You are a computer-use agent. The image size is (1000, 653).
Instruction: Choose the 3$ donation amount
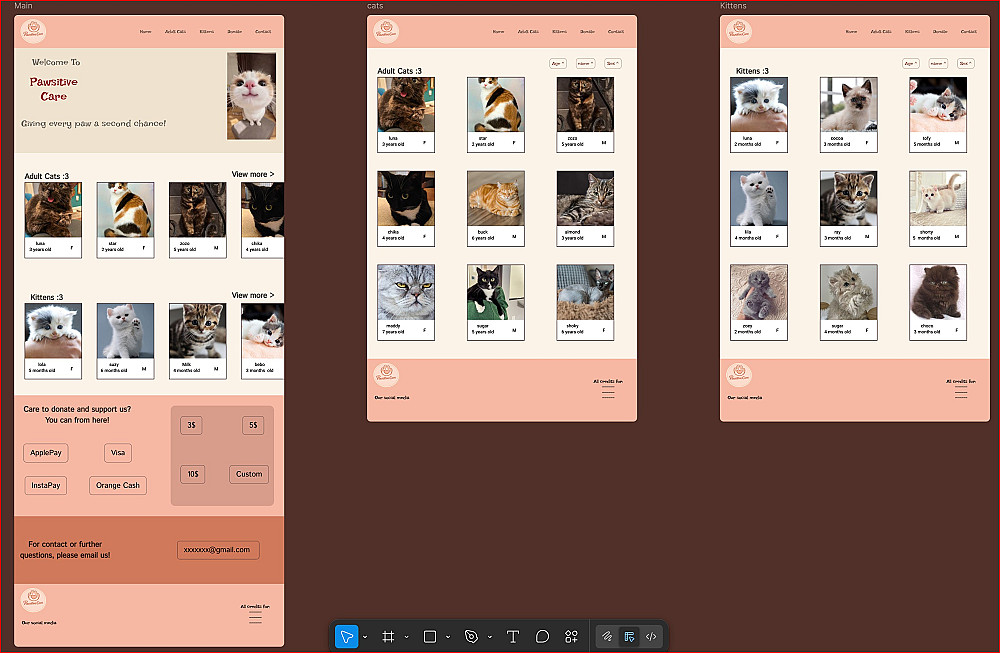click(x=191, y=425)
